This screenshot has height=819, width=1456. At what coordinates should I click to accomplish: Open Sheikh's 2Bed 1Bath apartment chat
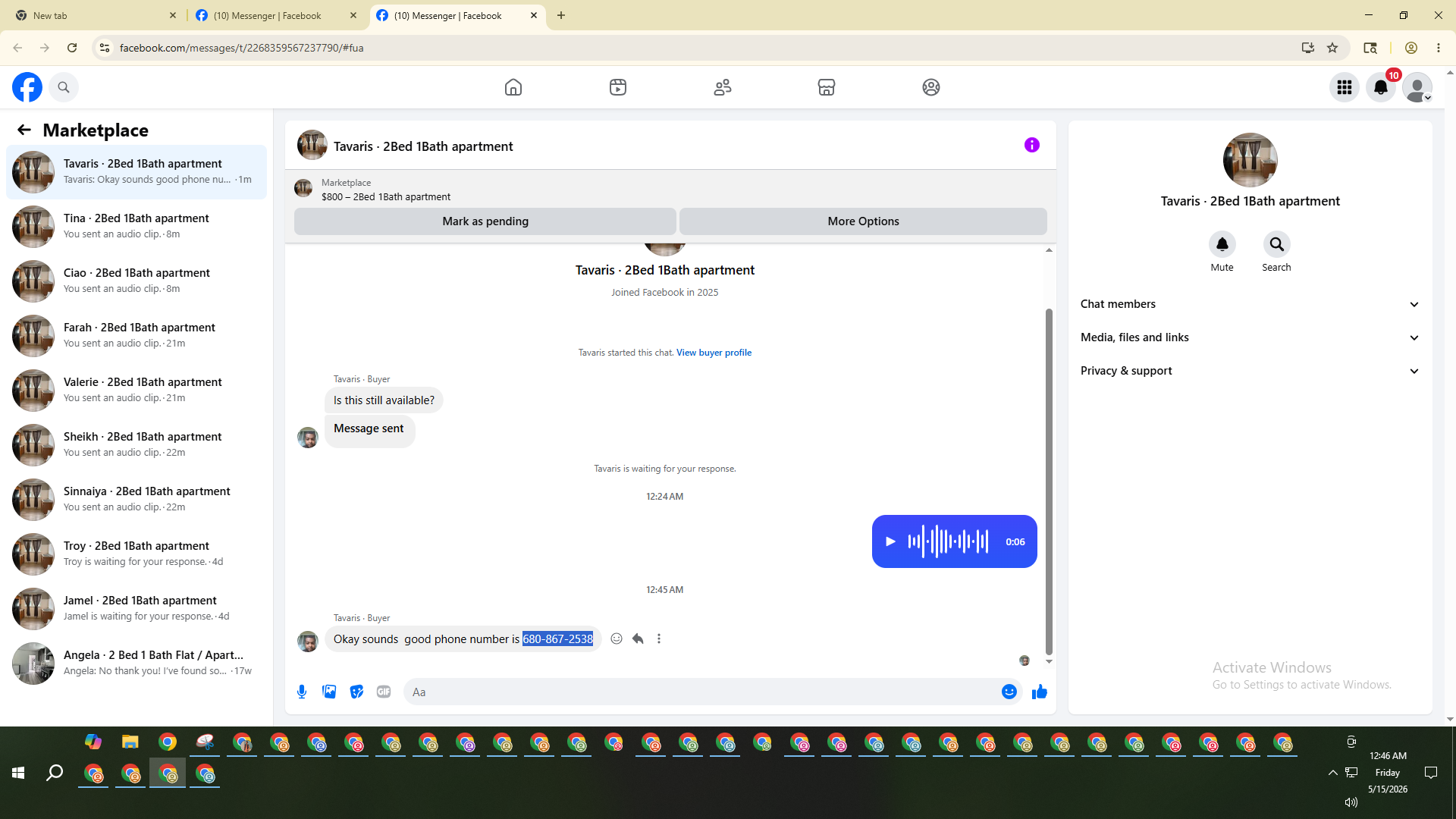coord(136,445)
